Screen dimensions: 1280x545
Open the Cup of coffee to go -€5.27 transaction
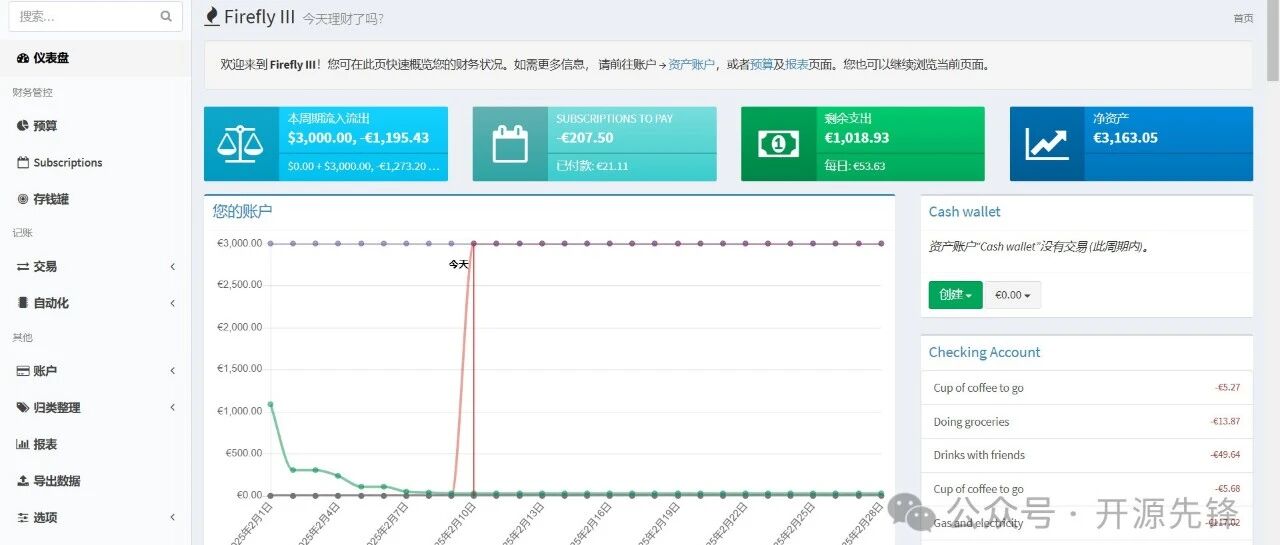tap(978, 388)
